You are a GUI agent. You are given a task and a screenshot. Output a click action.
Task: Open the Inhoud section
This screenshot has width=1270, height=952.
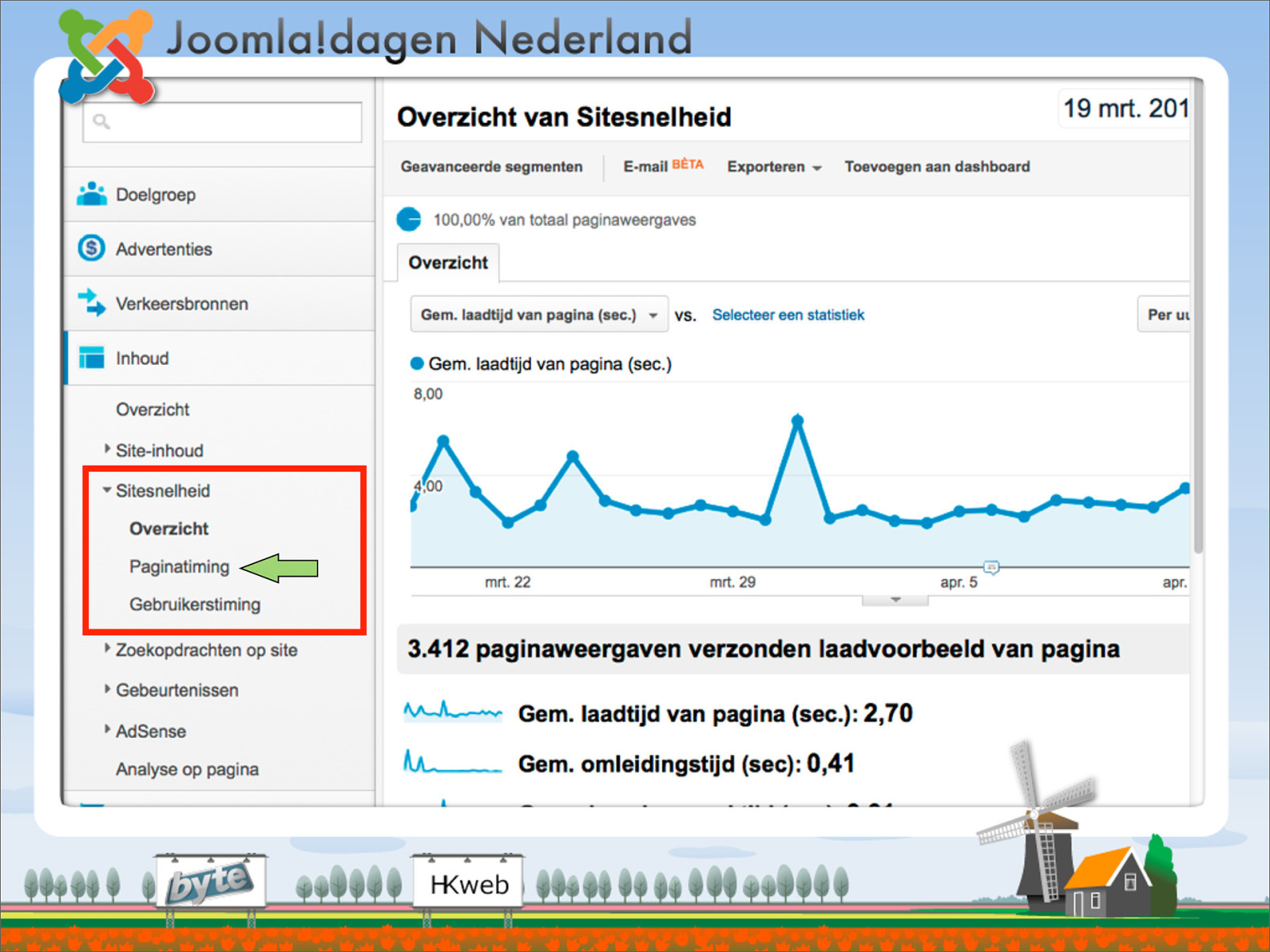[220, 359]
